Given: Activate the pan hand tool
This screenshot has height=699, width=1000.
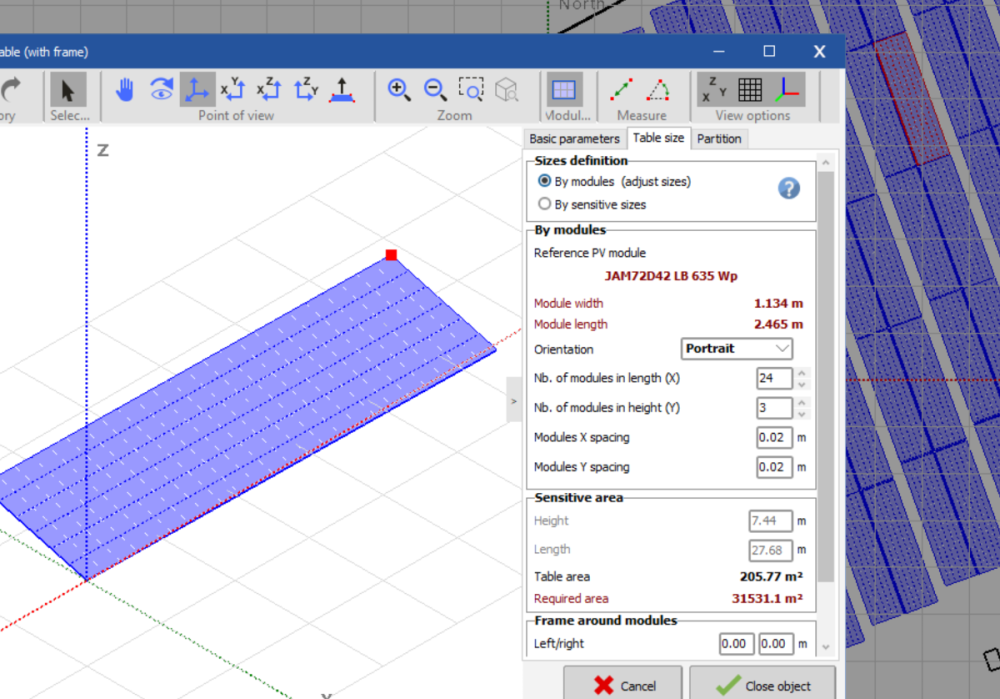Looking at the screenshot, I should (125, 90).
